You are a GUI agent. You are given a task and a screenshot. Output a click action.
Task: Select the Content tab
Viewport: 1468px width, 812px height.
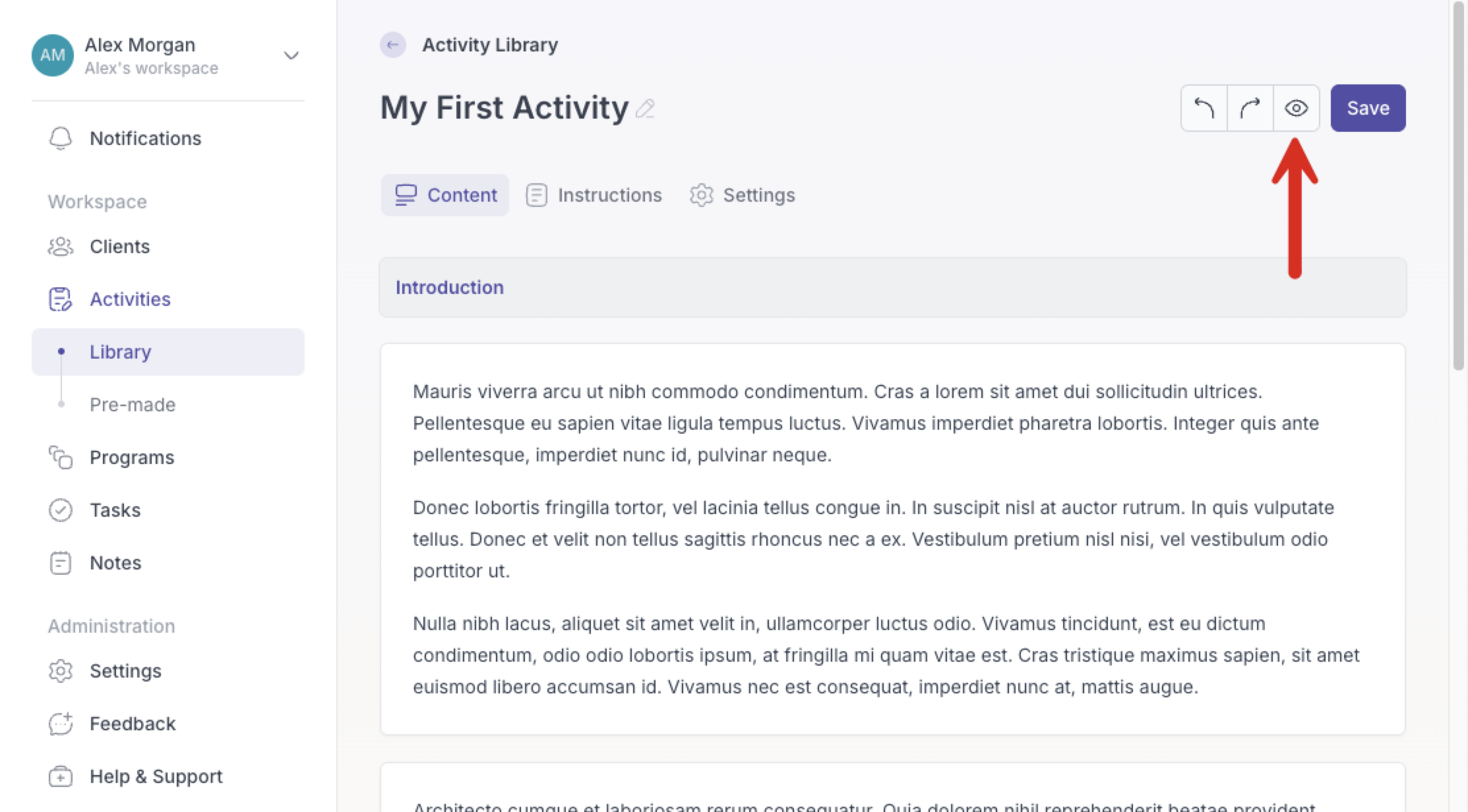(445, 195)
